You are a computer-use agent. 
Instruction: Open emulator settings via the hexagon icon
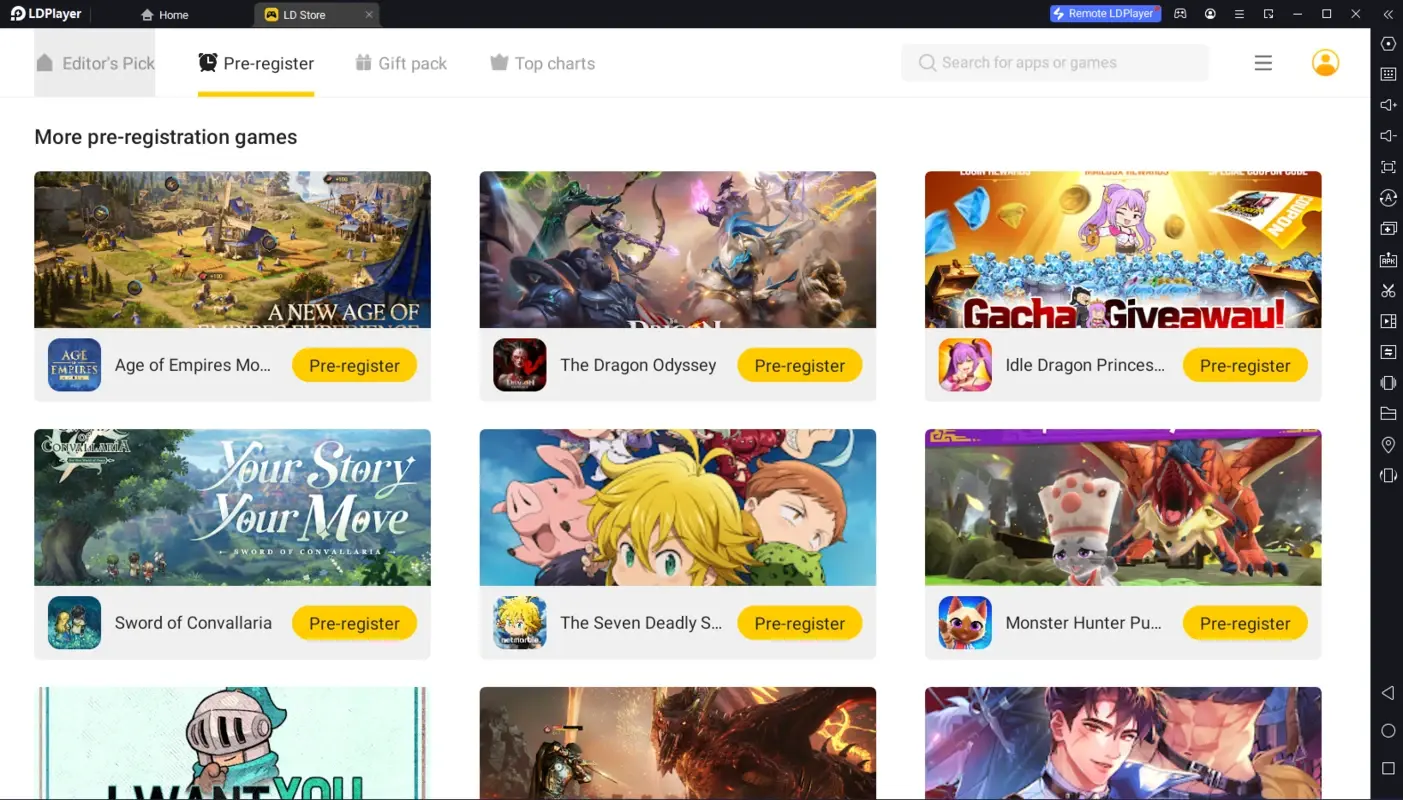click(x=1388, y=43)
